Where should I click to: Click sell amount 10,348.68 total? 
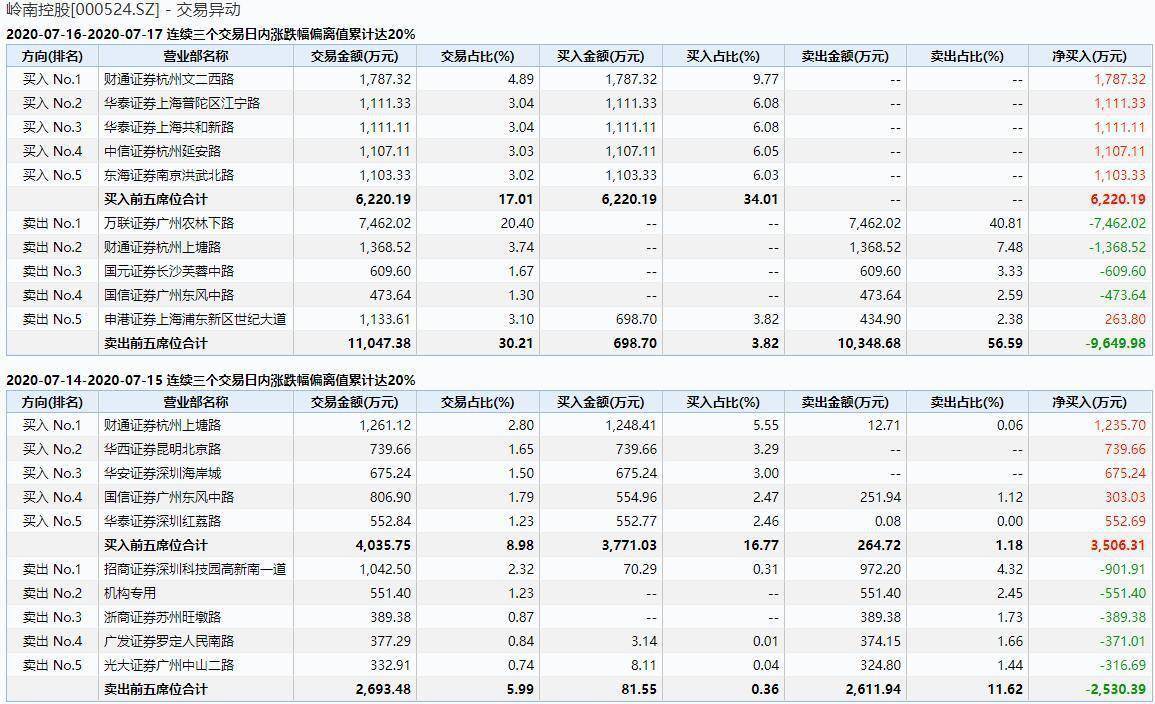869,343
